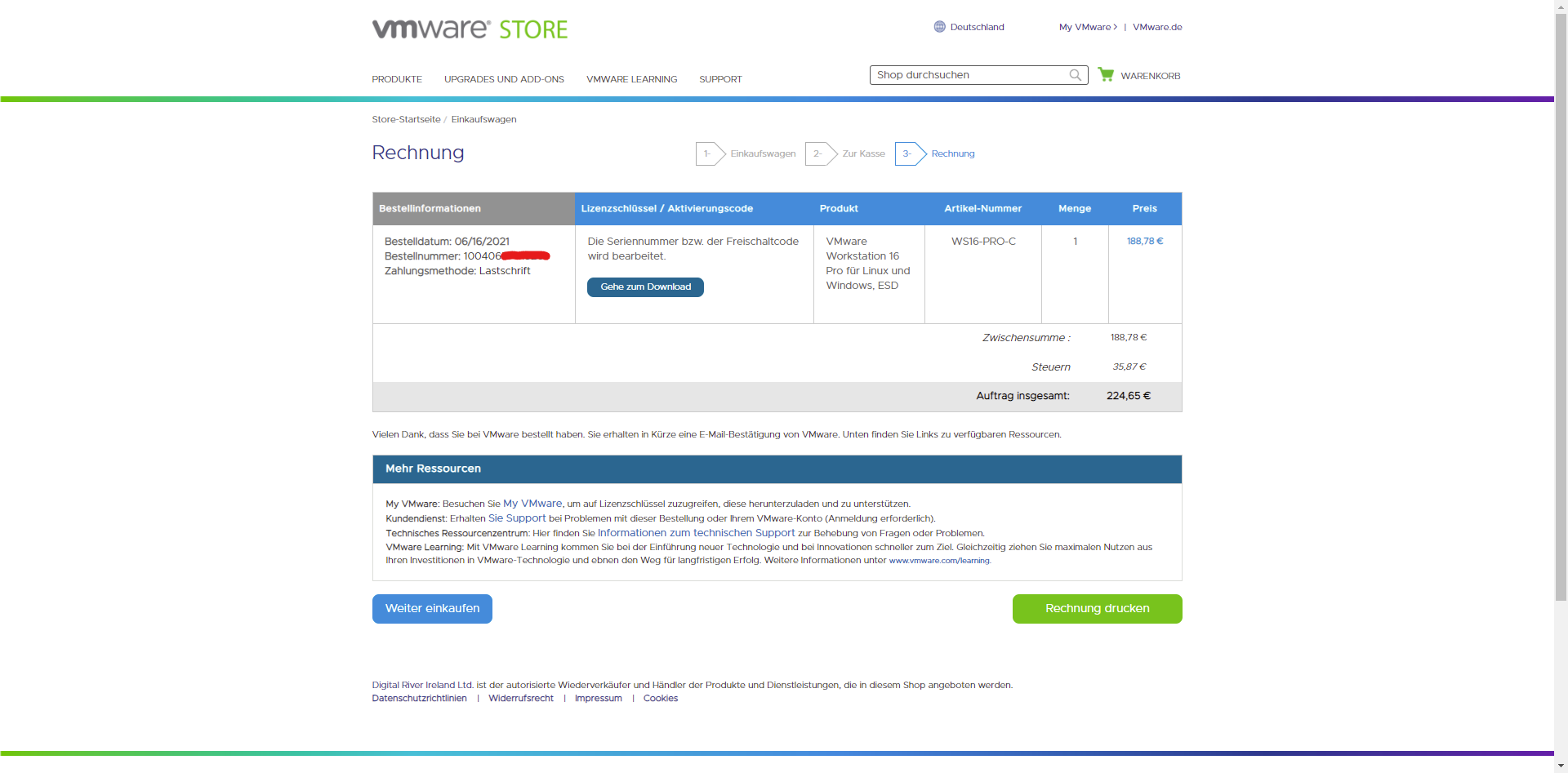Click the article number WS16-PRO-C
1568x773 pixels.
pyautogui.click(x=983, y=241)
